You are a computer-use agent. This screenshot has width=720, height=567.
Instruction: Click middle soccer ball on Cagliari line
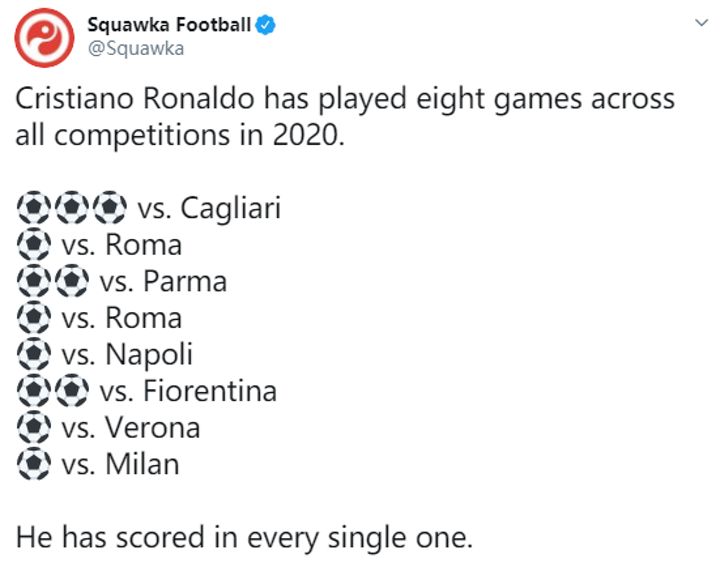point(71,208)
